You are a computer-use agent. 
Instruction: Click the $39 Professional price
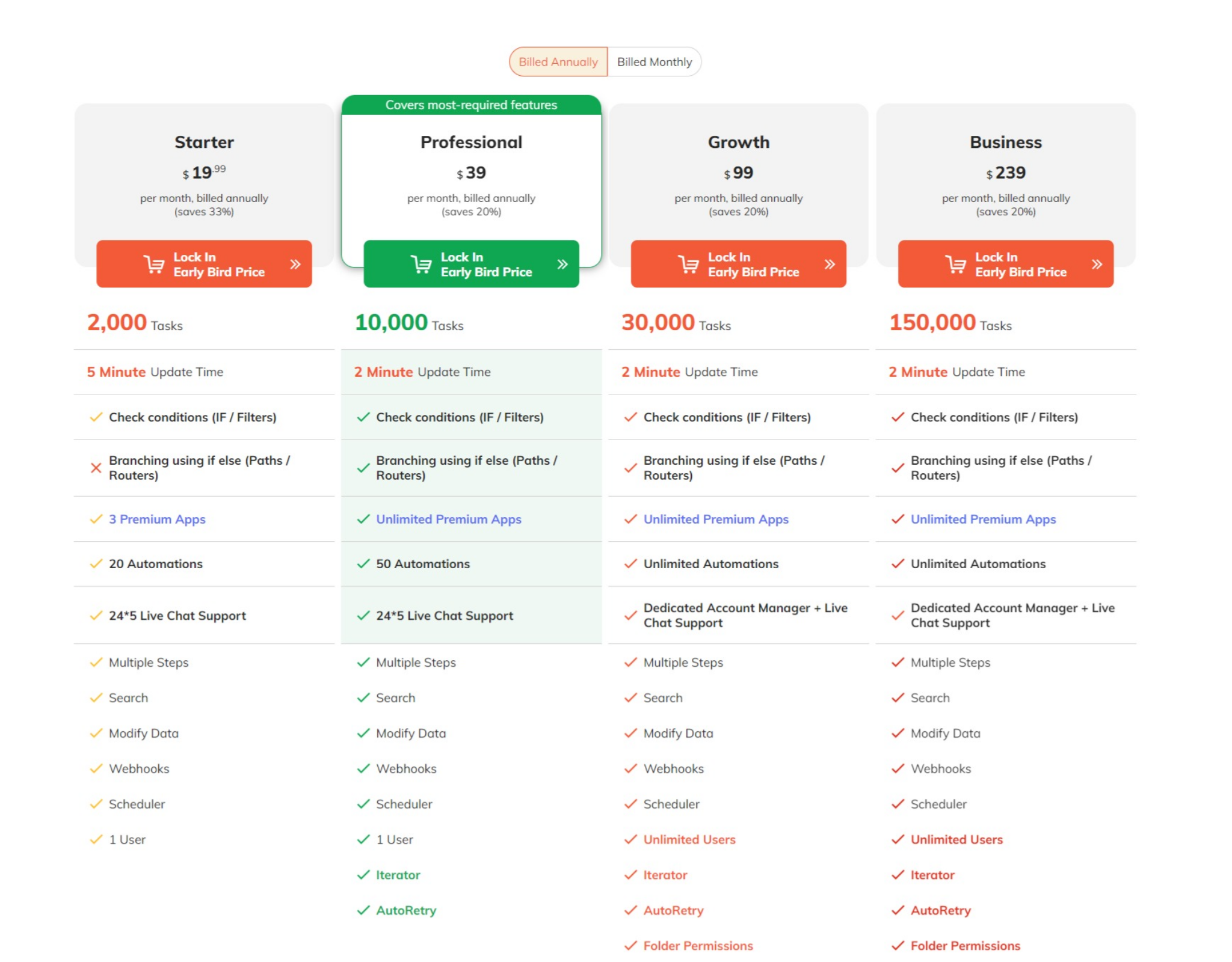coord(471,173)
